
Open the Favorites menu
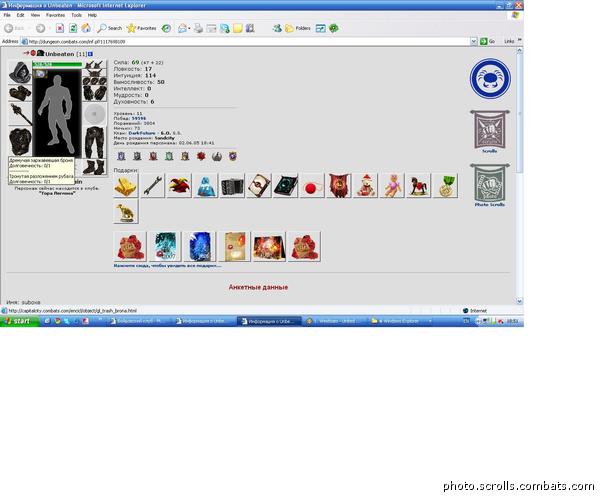pos(55,15)
